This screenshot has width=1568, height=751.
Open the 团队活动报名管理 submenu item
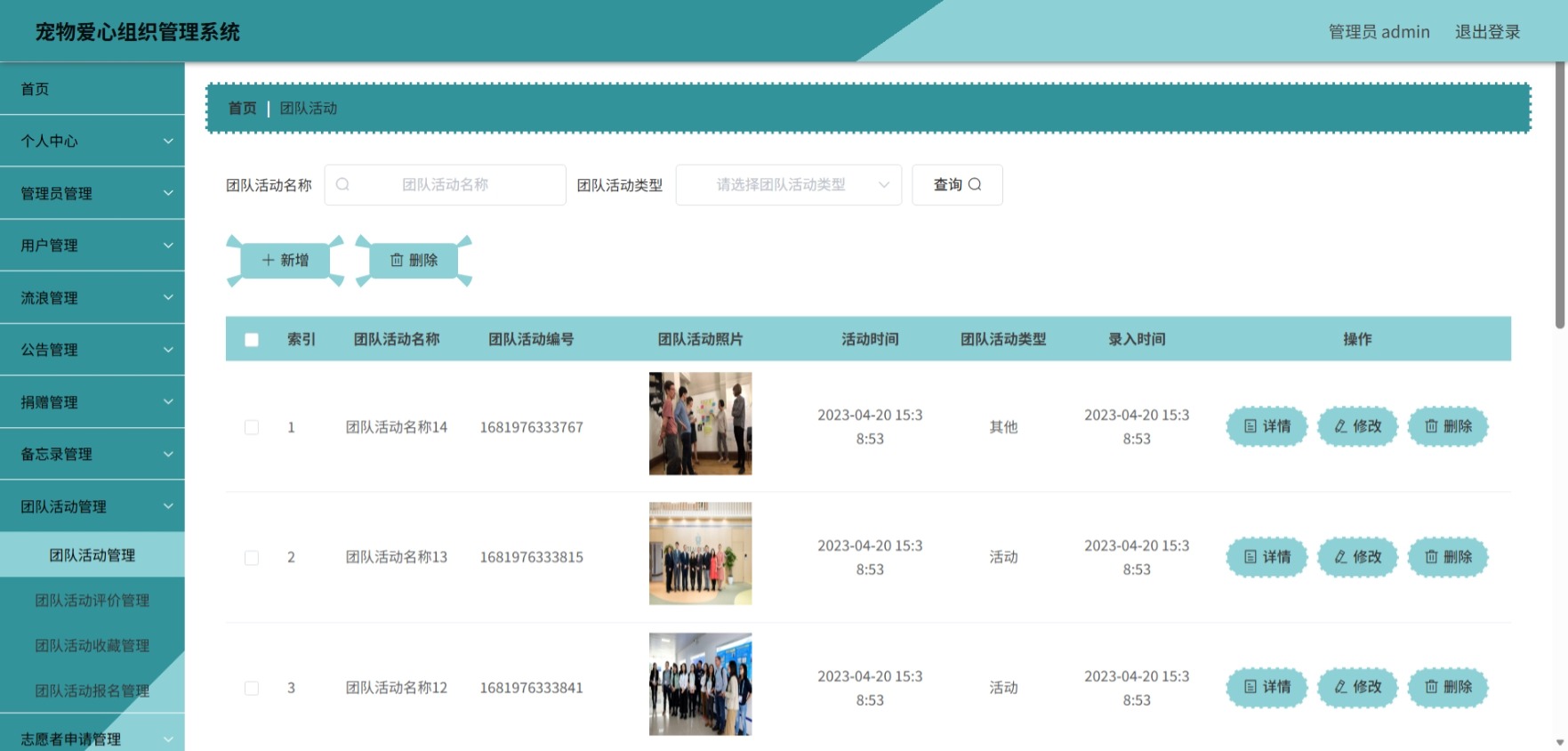click(92, 690)
